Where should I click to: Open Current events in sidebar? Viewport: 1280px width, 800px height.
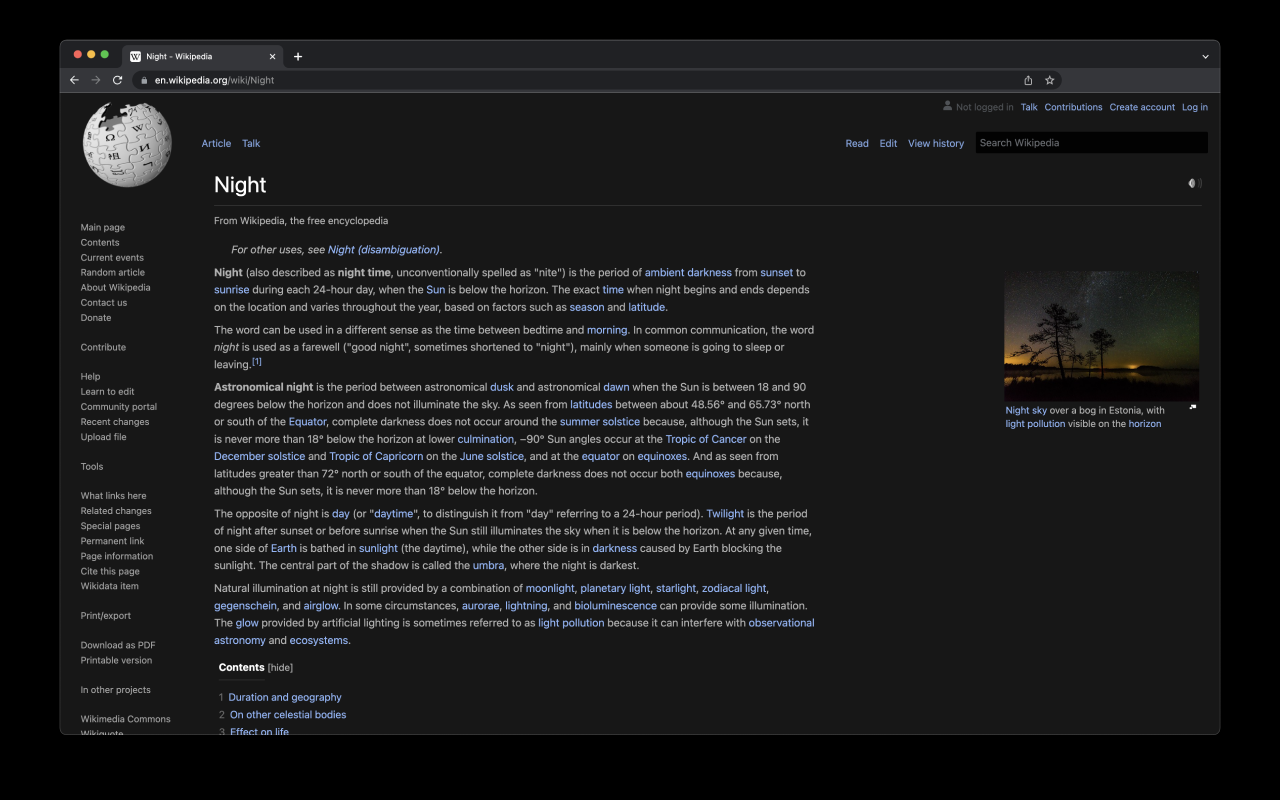[112, 257]
